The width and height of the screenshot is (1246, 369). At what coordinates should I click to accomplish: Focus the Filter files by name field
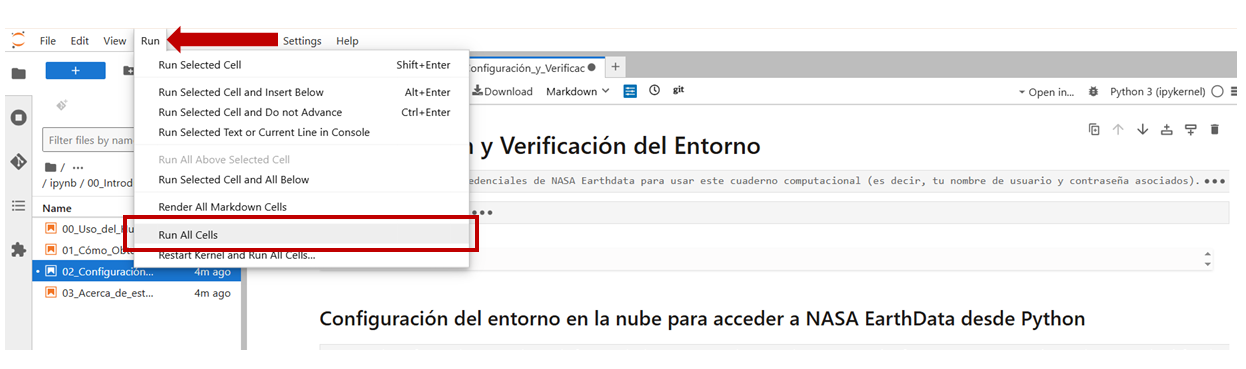(89, 140)
